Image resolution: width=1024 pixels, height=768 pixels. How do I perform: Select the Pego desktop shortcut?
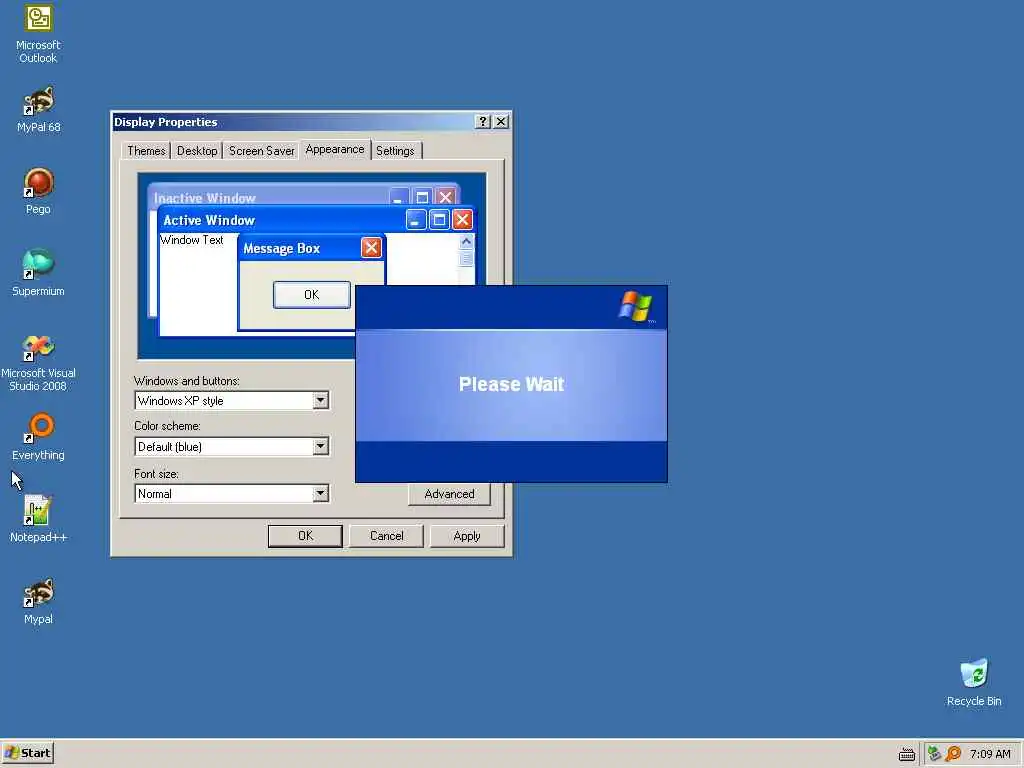tap(38, 191)
